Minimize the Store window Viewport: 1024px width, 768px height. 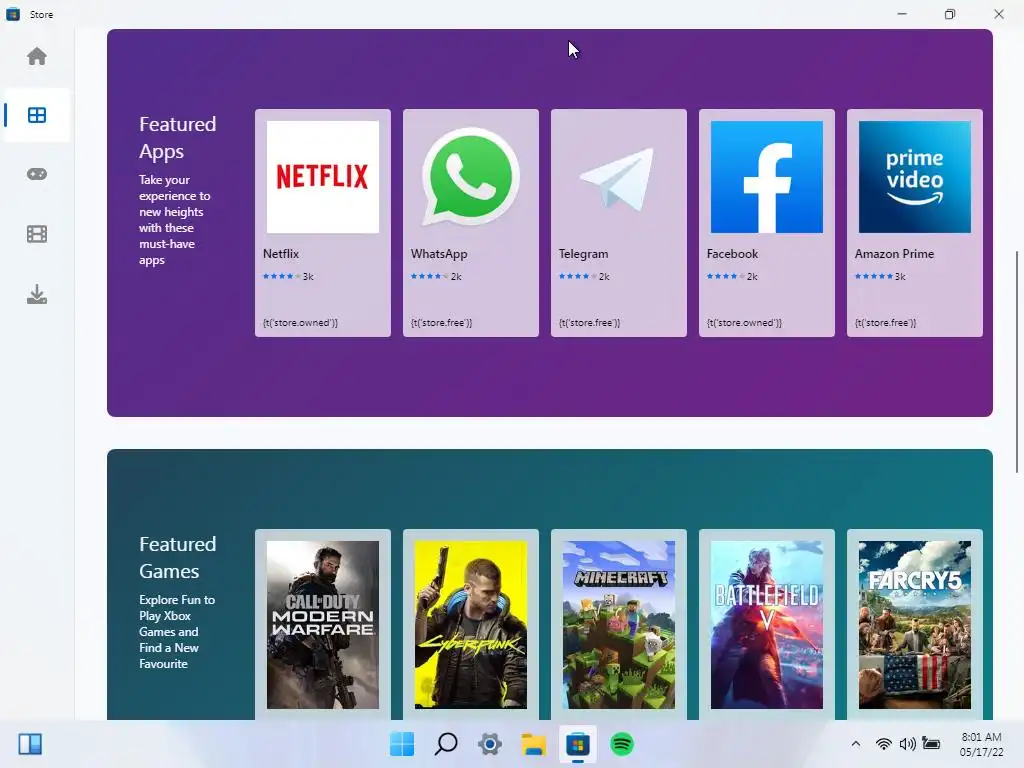pyautogui.click(x=902, y=14)
